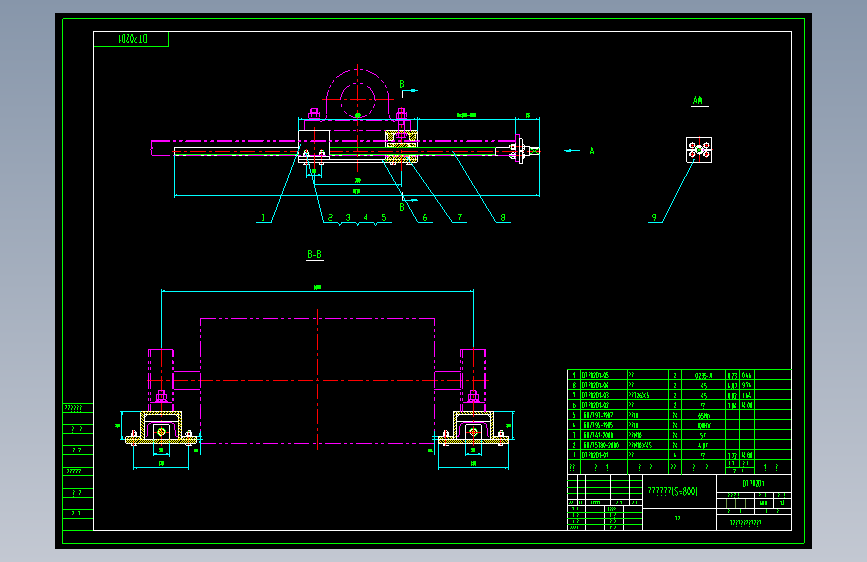Click the "1020x10" label box

click(131, 39)
